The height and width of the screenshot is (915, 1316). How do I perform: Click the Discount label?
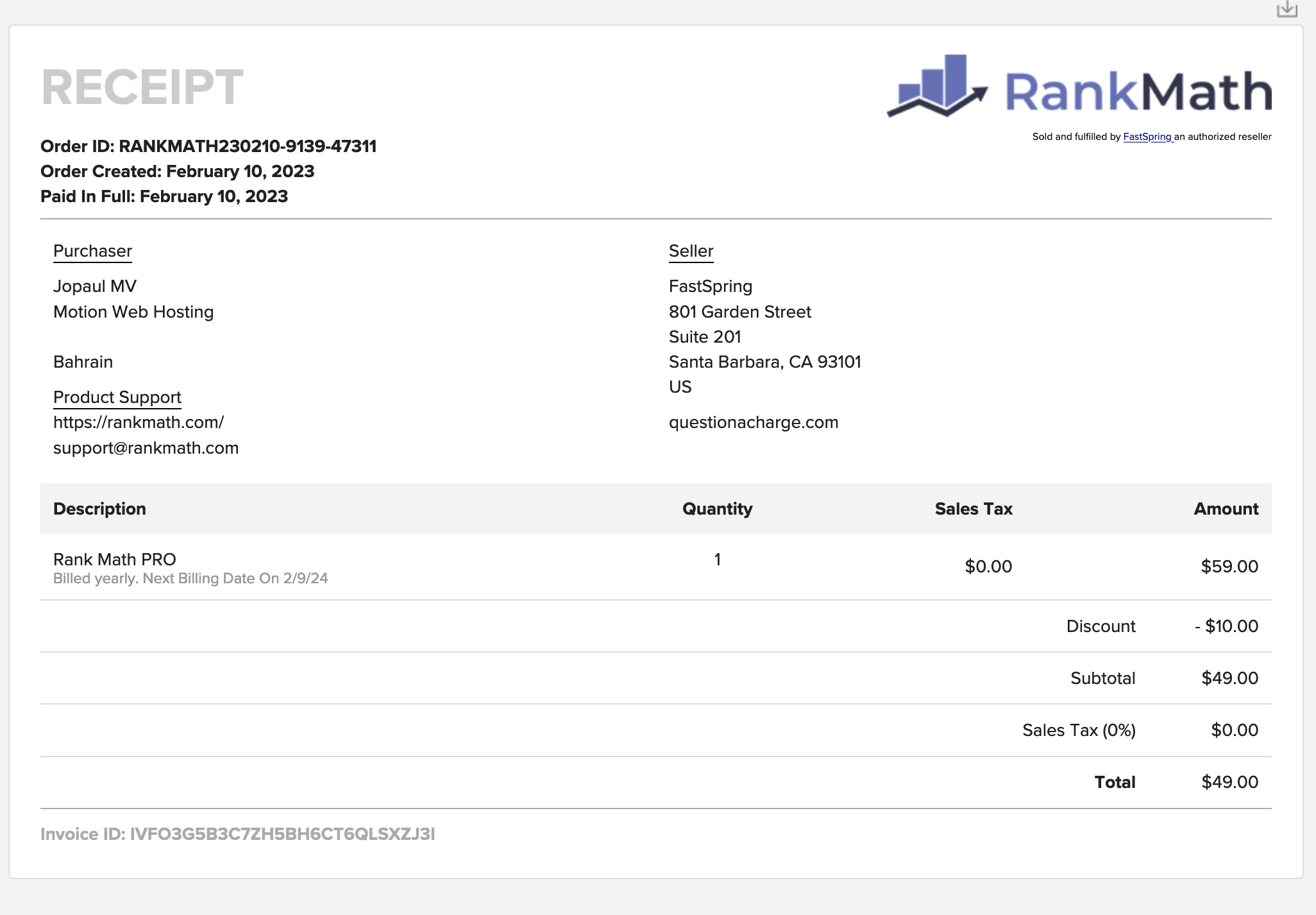(1101, 626)
